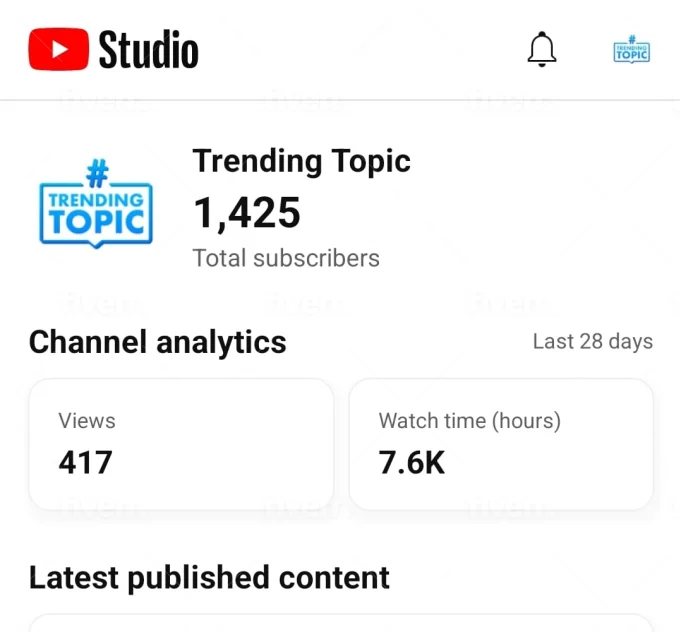The image size is (680, 632).
Task: Click the Views label in analytics
Action: [x=87, y=421]
